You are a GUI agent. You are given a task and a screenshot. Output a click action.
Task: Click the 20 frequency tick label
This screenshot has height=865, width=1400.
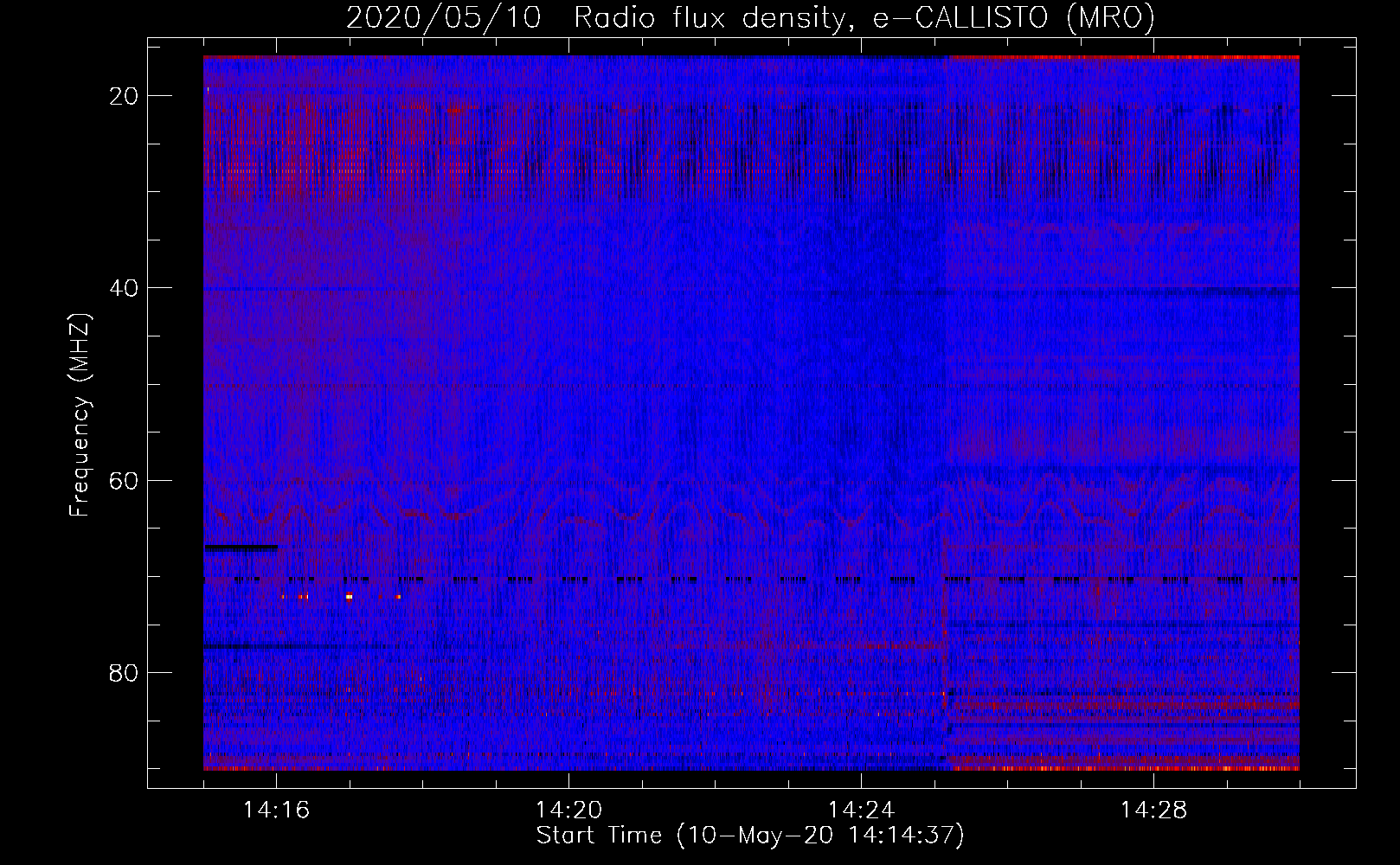click(124, 96)
